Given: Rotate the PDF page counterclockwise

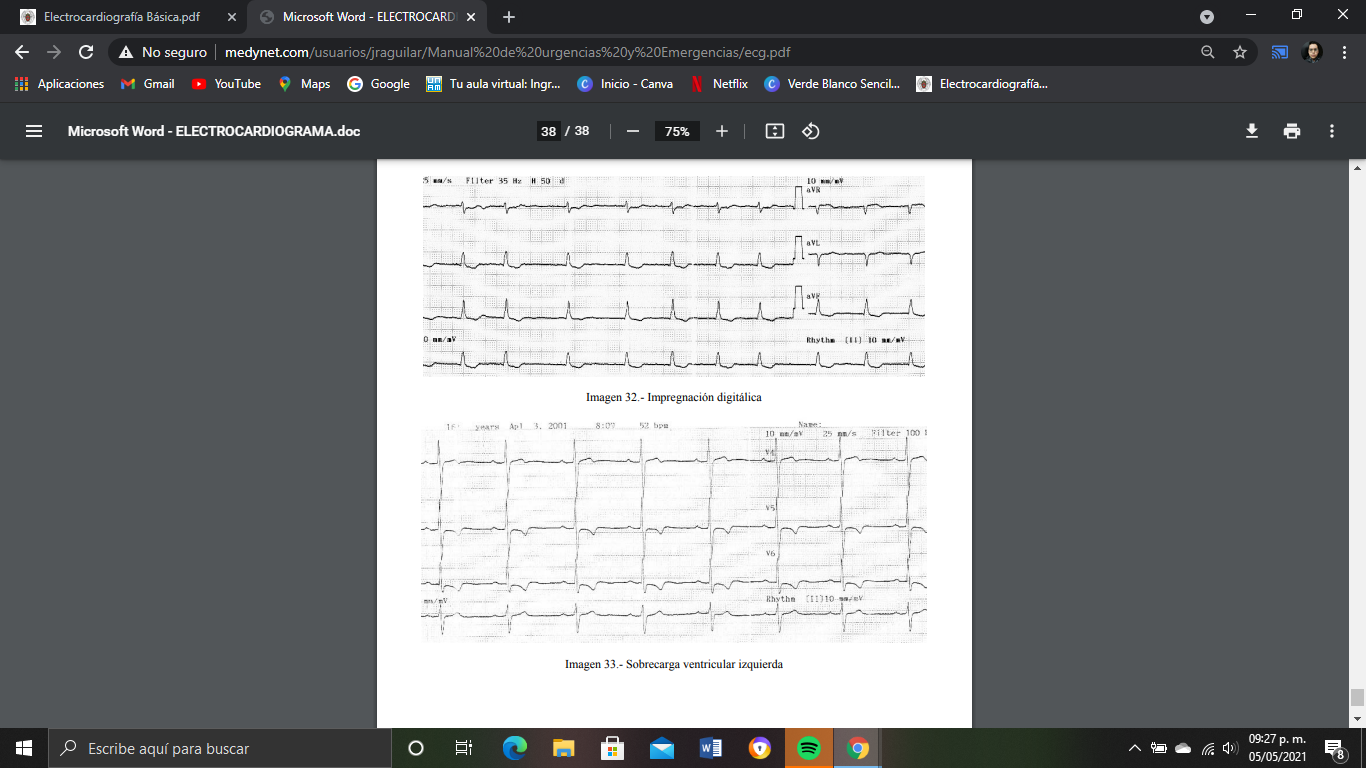Looking at the screenshot, I should coord(810,130).
